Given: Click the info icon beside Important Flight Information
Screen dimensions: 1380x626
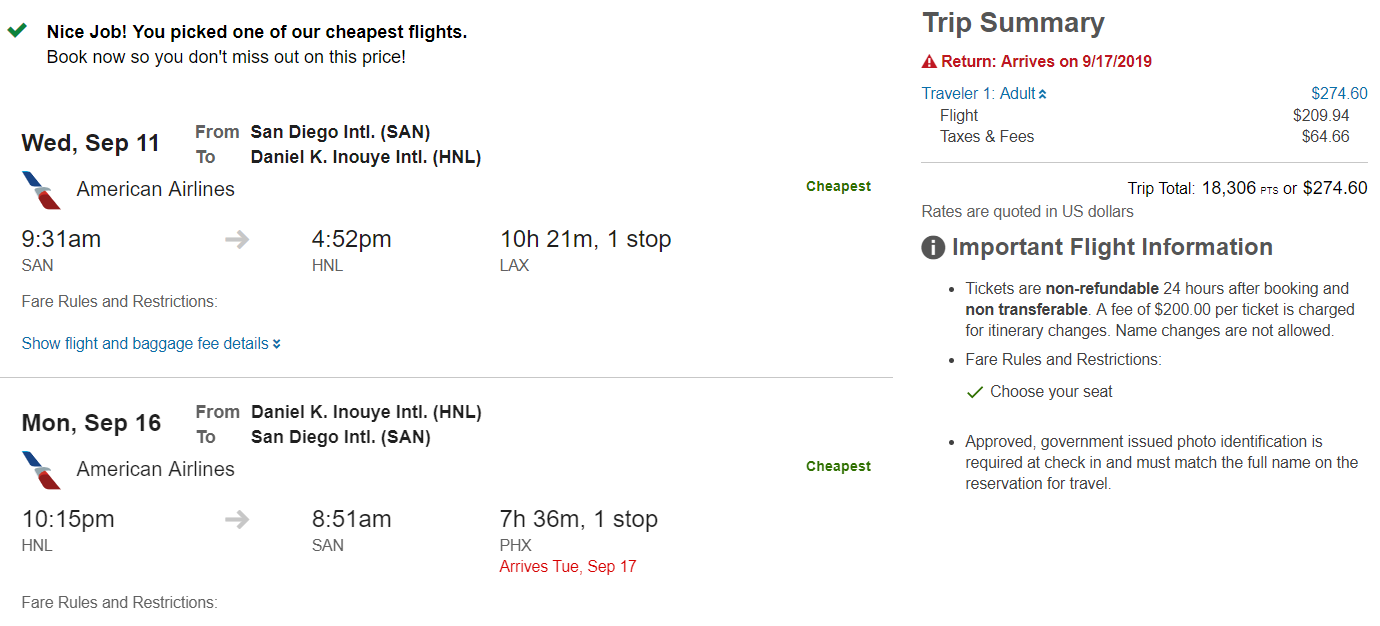Looking at the screenshot, I should pyautogui.click(x=933, y=248).
